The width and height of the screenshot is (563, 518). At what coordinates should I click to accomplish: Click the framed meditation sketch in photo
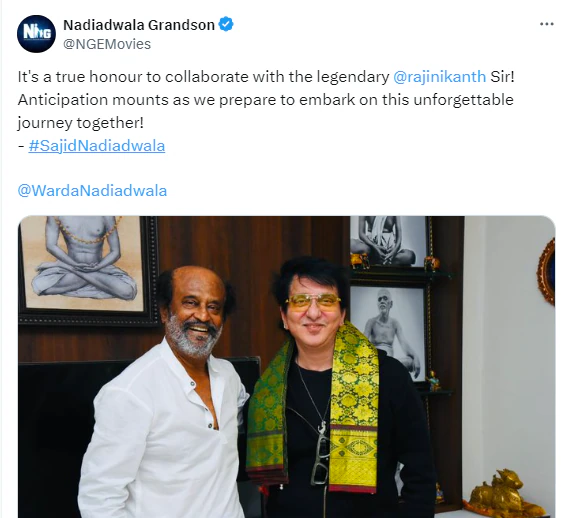(88, 269)
